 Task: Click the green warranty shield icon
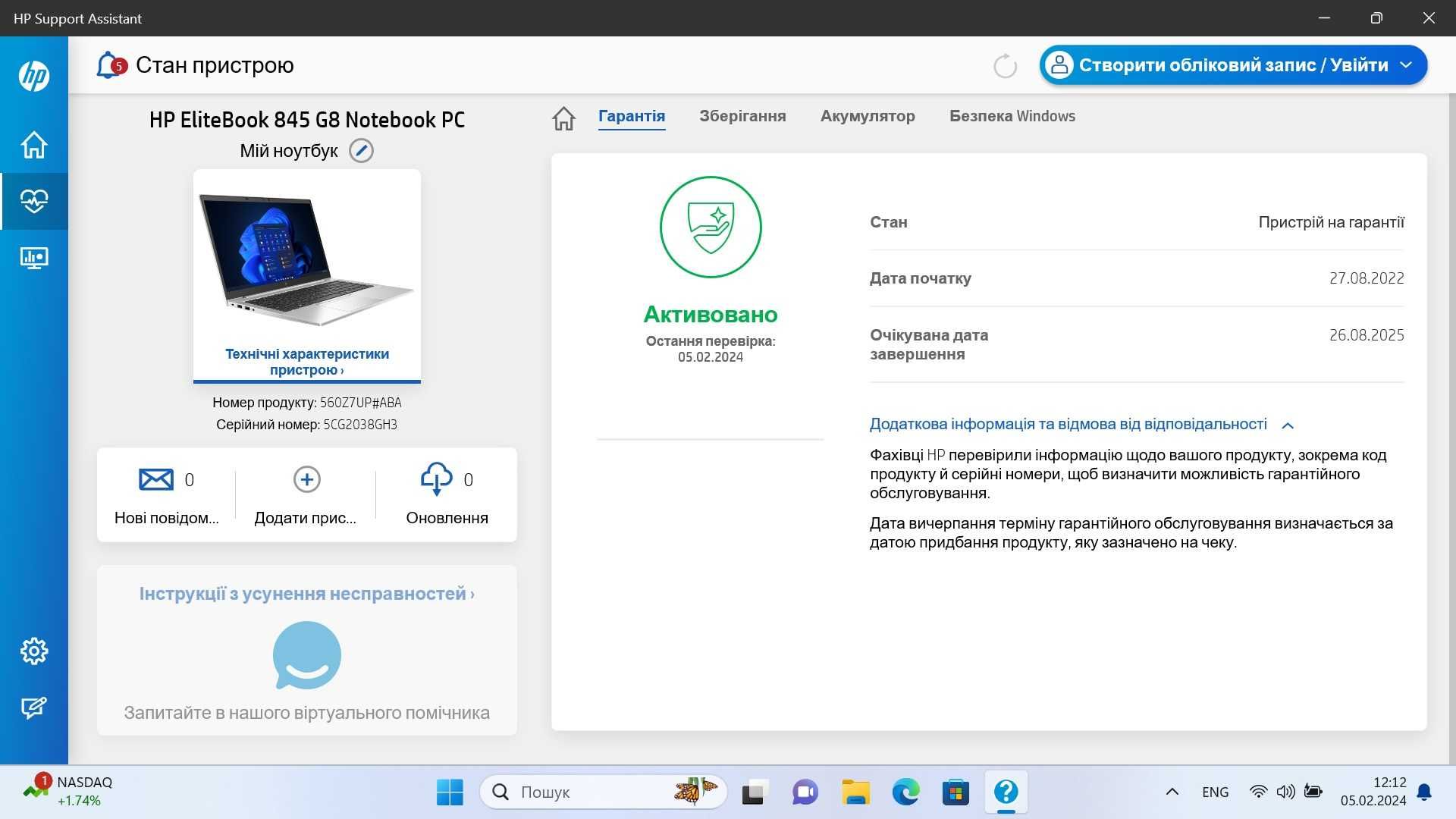coord(711,227)
